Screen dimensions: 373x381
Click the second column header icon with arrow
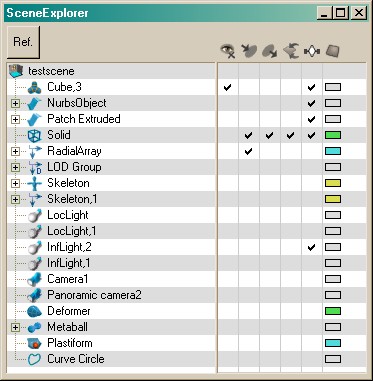point(249,51)
